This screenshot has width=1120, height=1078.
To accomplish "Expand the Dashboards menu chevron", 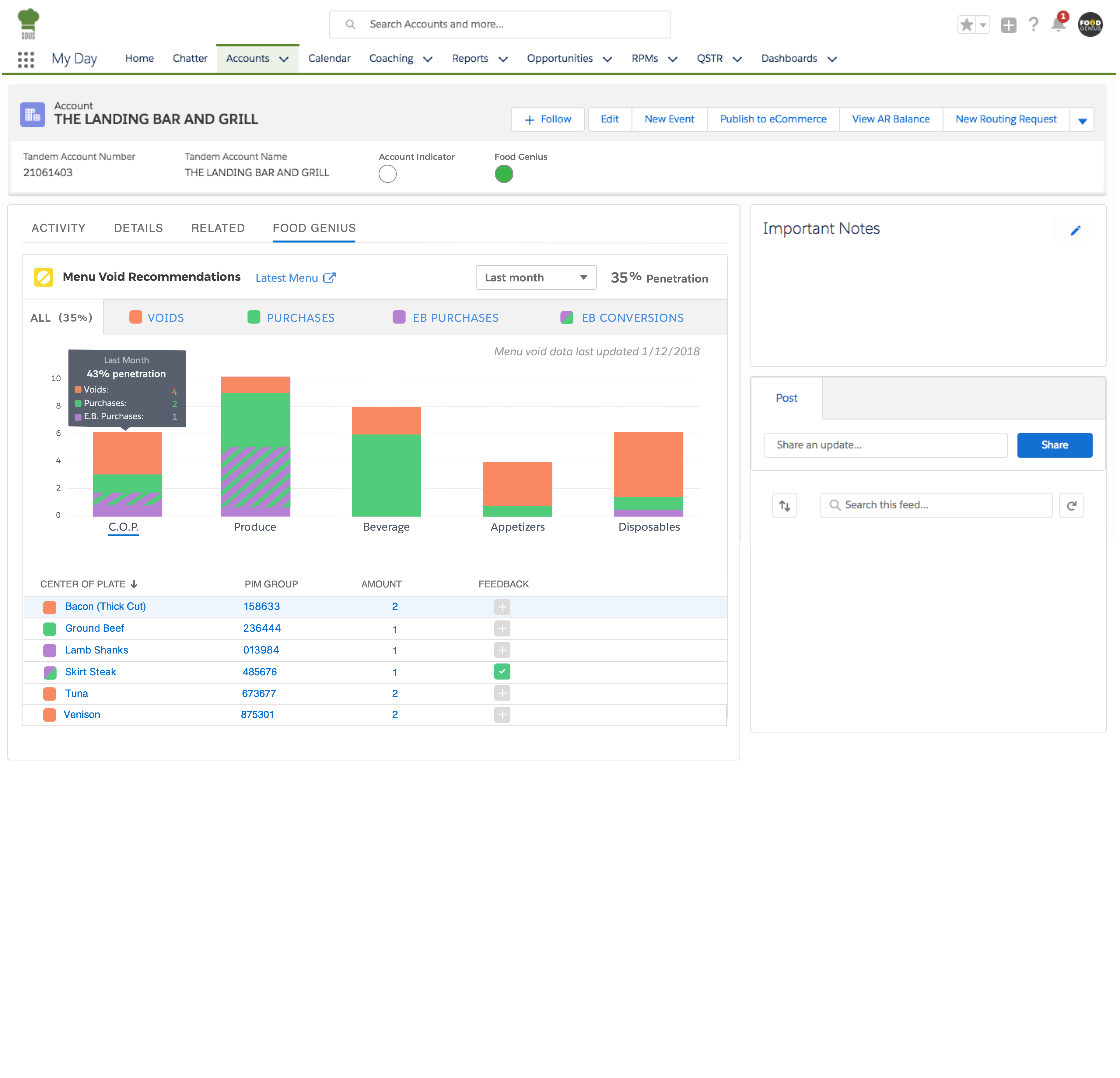I will pyautogui.click(x=832, y=59).
